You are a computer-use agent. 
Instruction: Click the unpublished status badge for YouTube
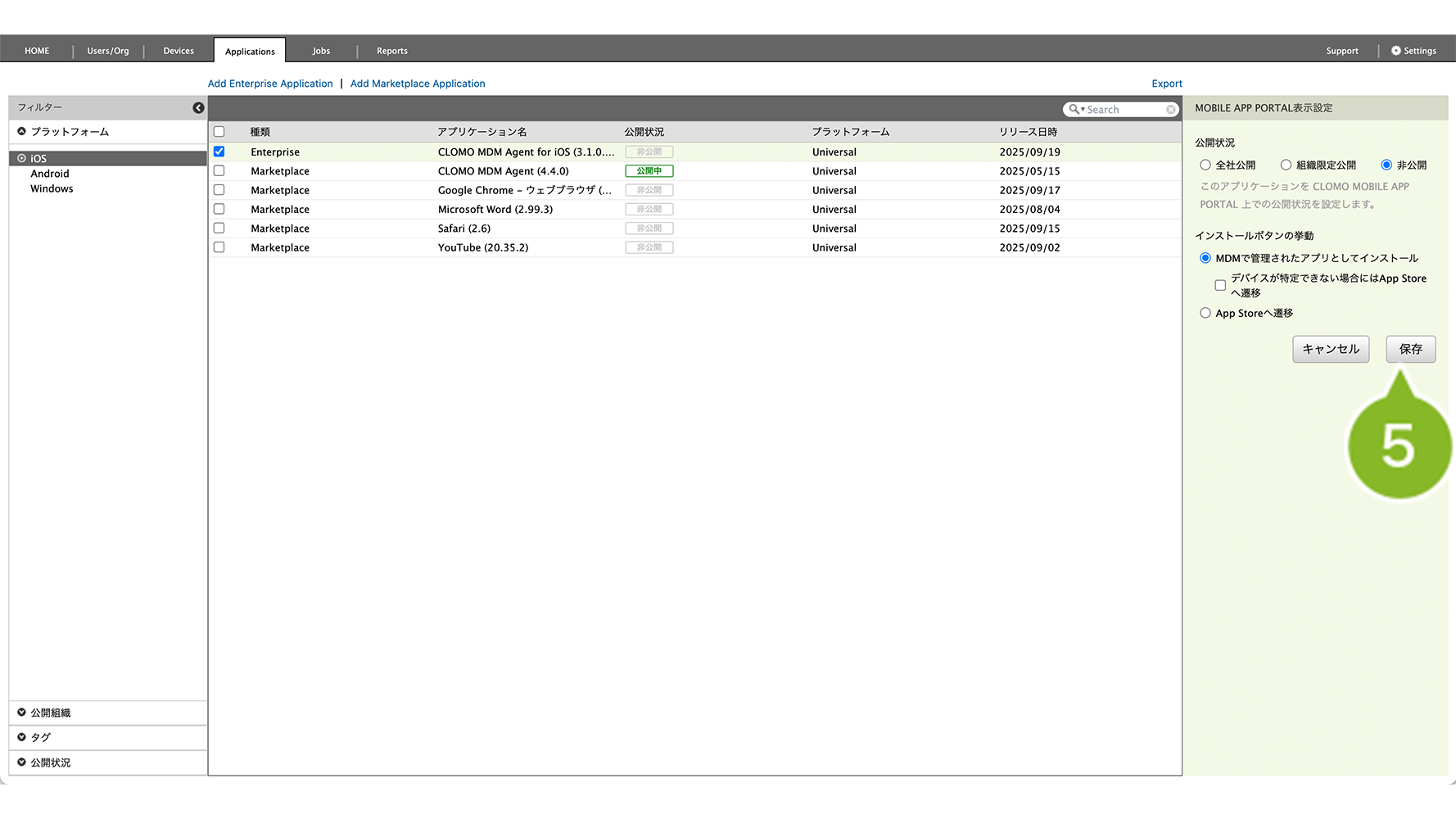(649, 247)
